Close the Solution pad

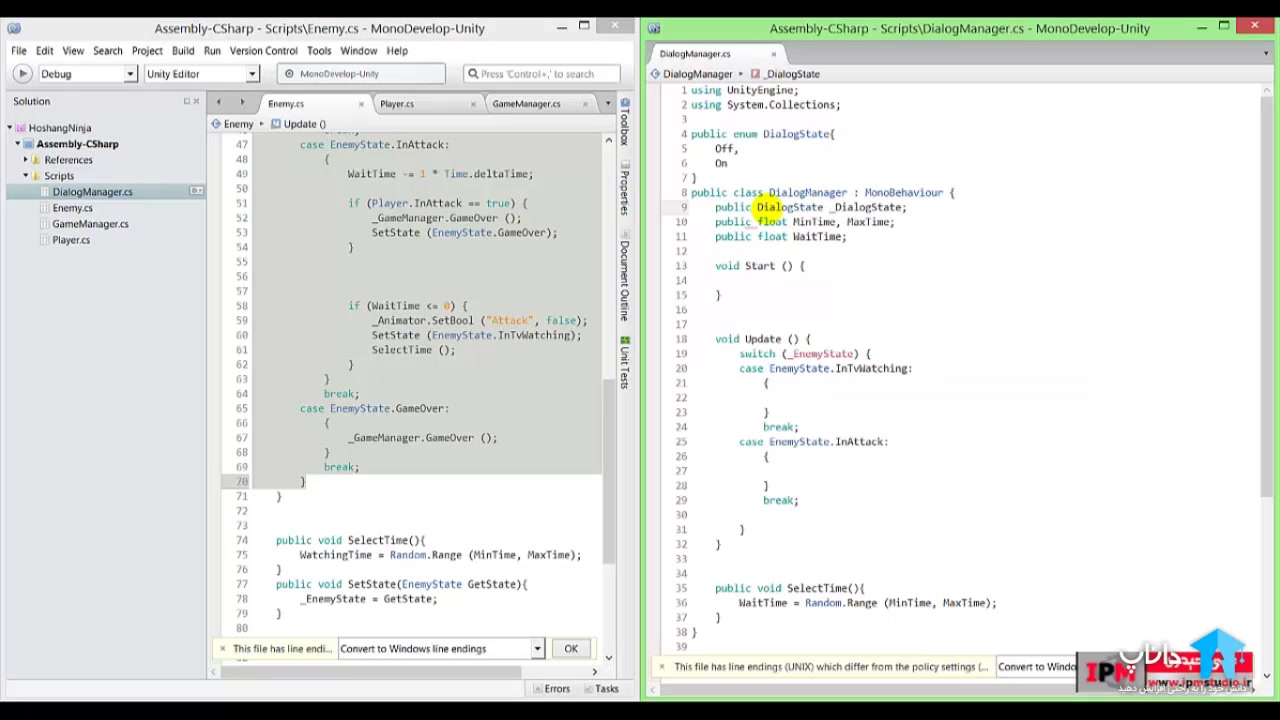coord(197,101)
